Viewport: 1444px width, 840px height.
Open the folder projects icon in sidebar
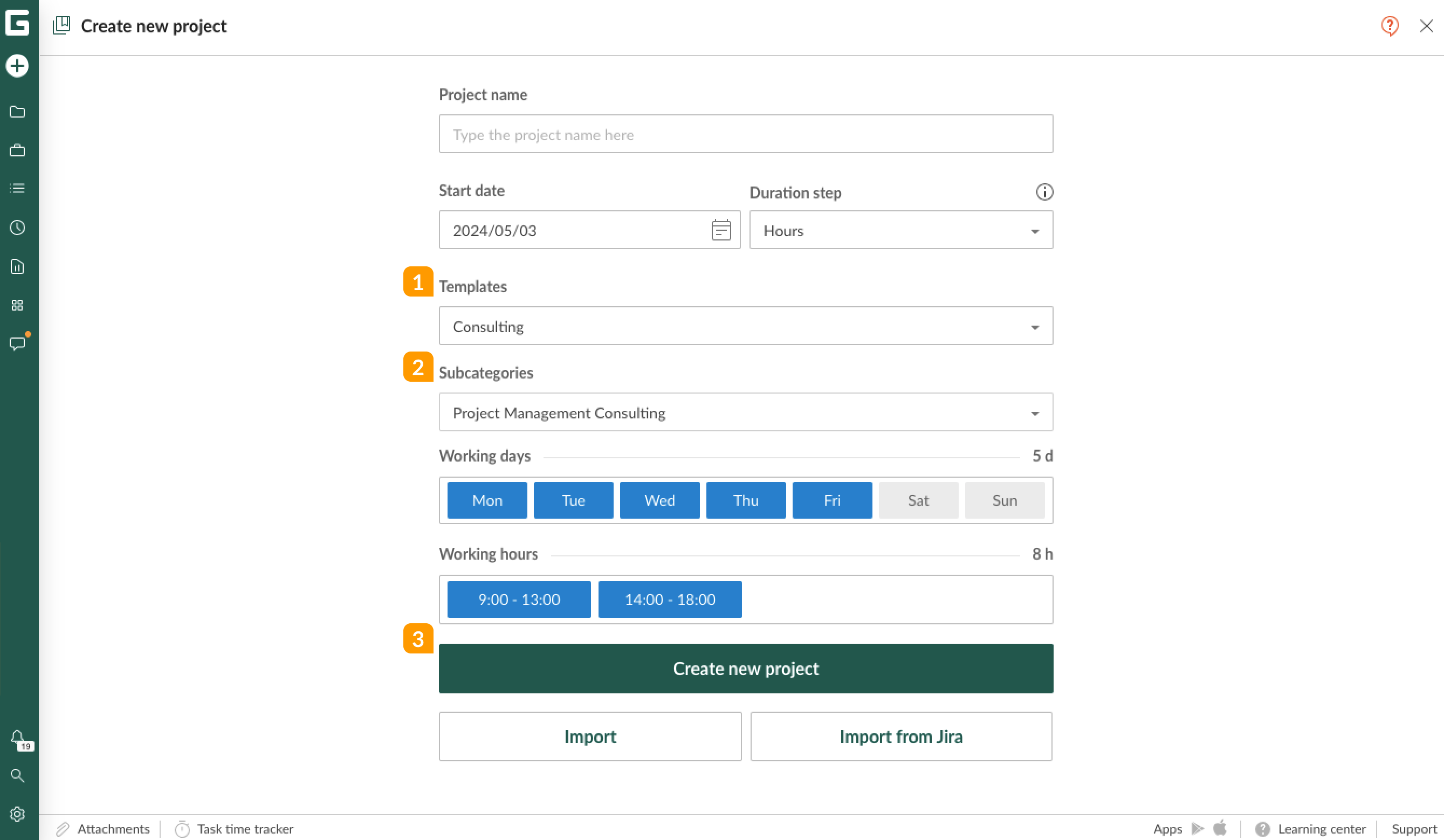(17, 112)
